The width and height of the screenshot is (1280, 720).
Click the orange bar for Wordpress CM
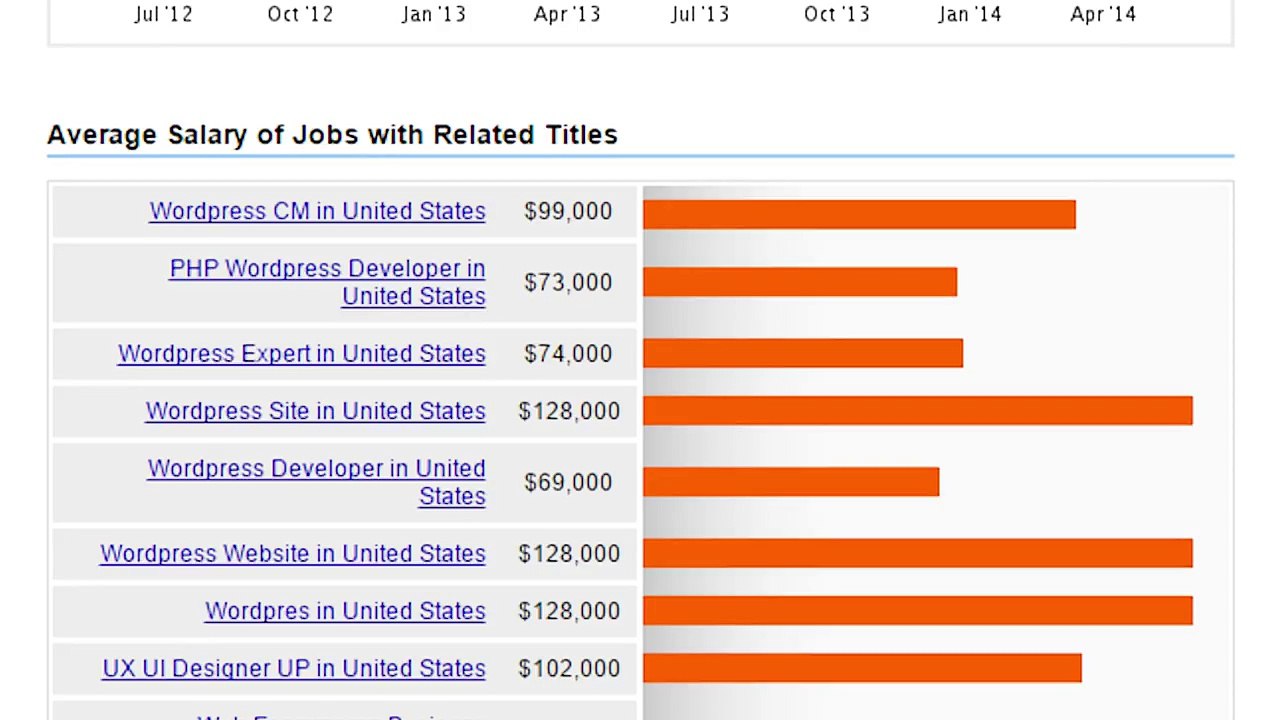point(858,214)
